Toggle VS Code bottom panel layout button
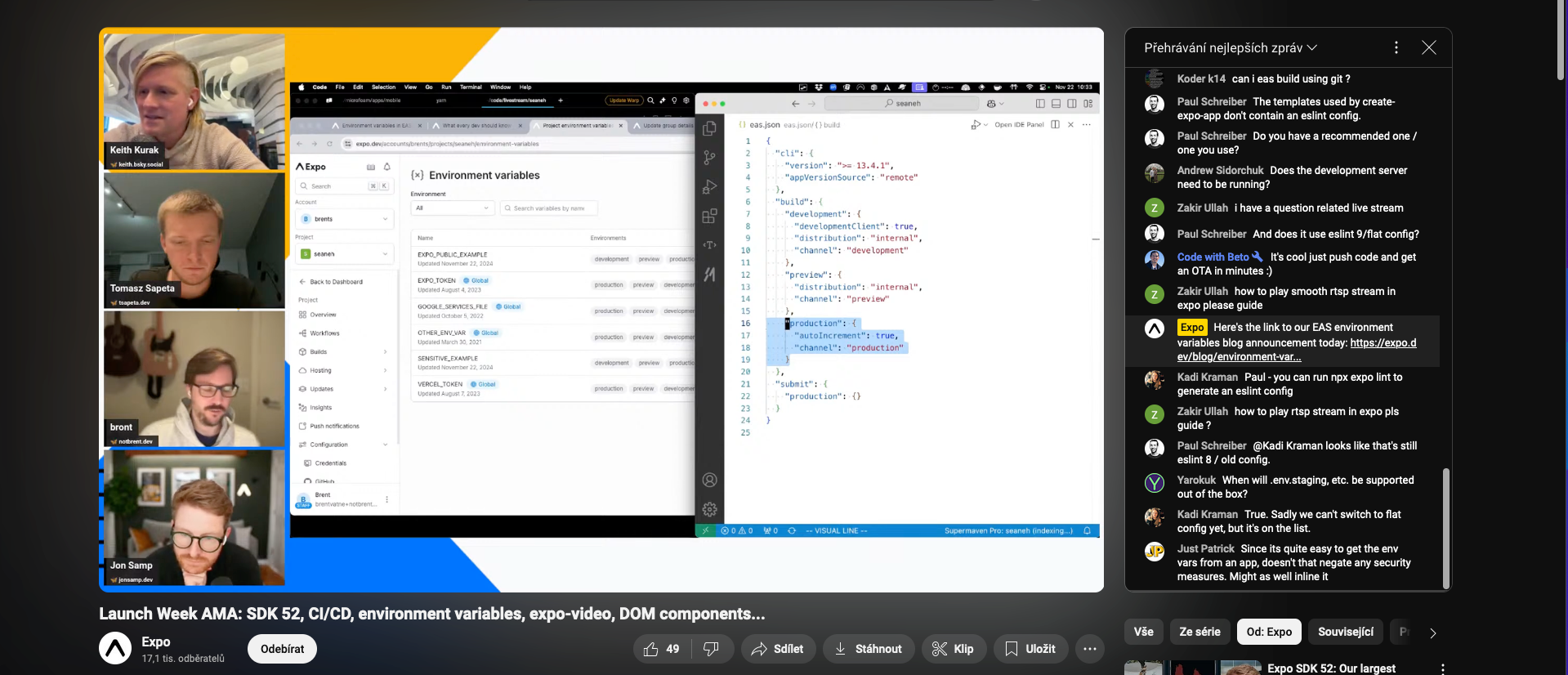This screenshot has width=1568, height=675. tap(1056, 104)
